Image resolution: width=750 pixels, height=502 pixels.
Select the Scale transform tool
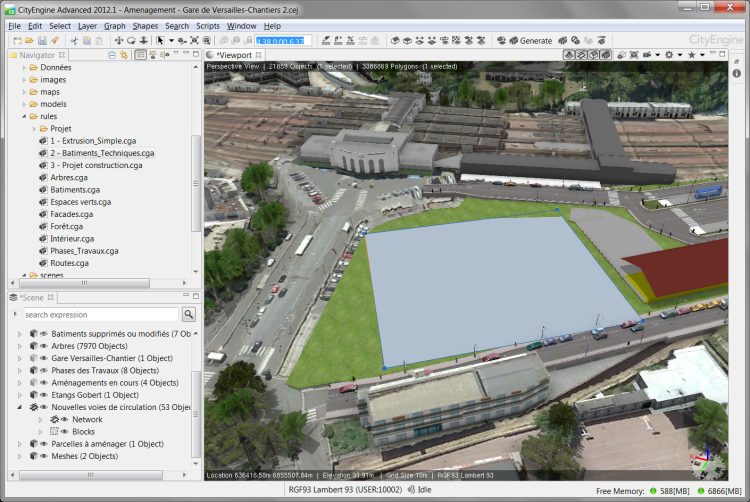(x=143, y=41)
